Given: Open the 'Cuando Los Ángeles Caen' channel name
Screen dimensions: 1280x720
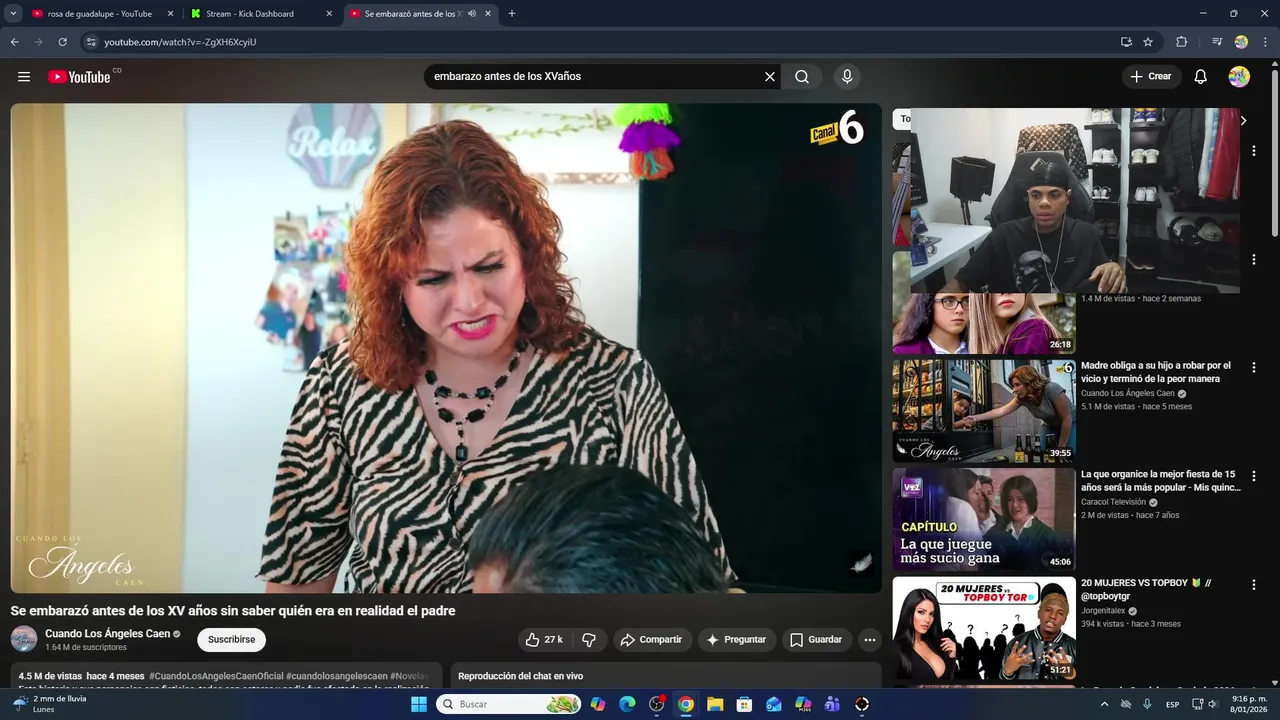Looking at the screenshot, I should click(x=107, y=634).
